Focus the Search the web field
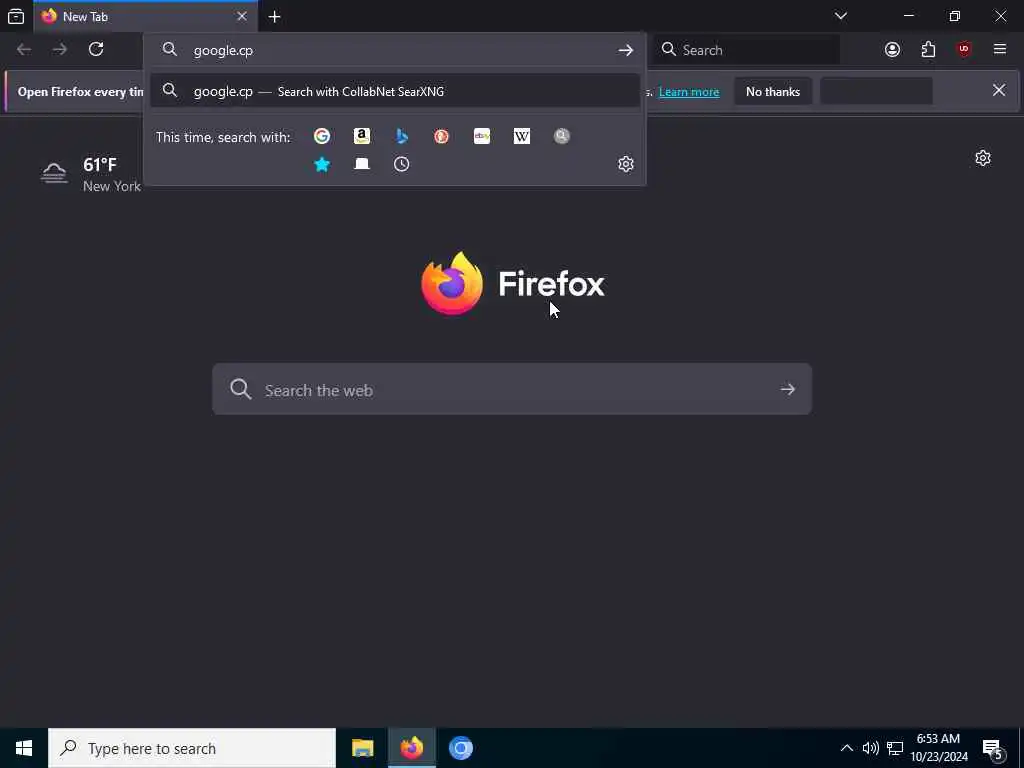Screen dimensions: 1024x768 [x=512, y=389]
